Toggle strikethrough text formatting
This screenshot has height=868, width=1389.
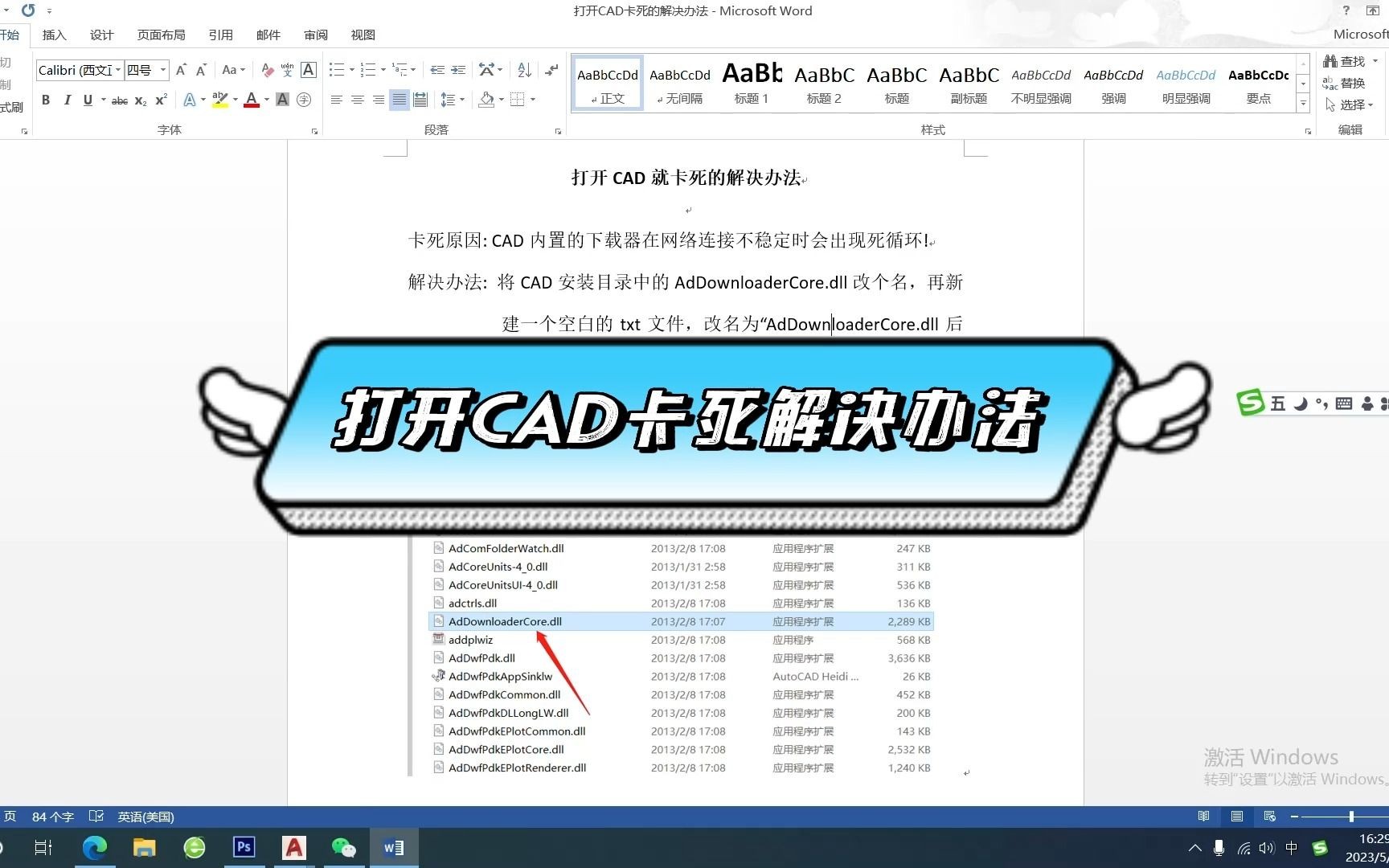click(120, 100)
